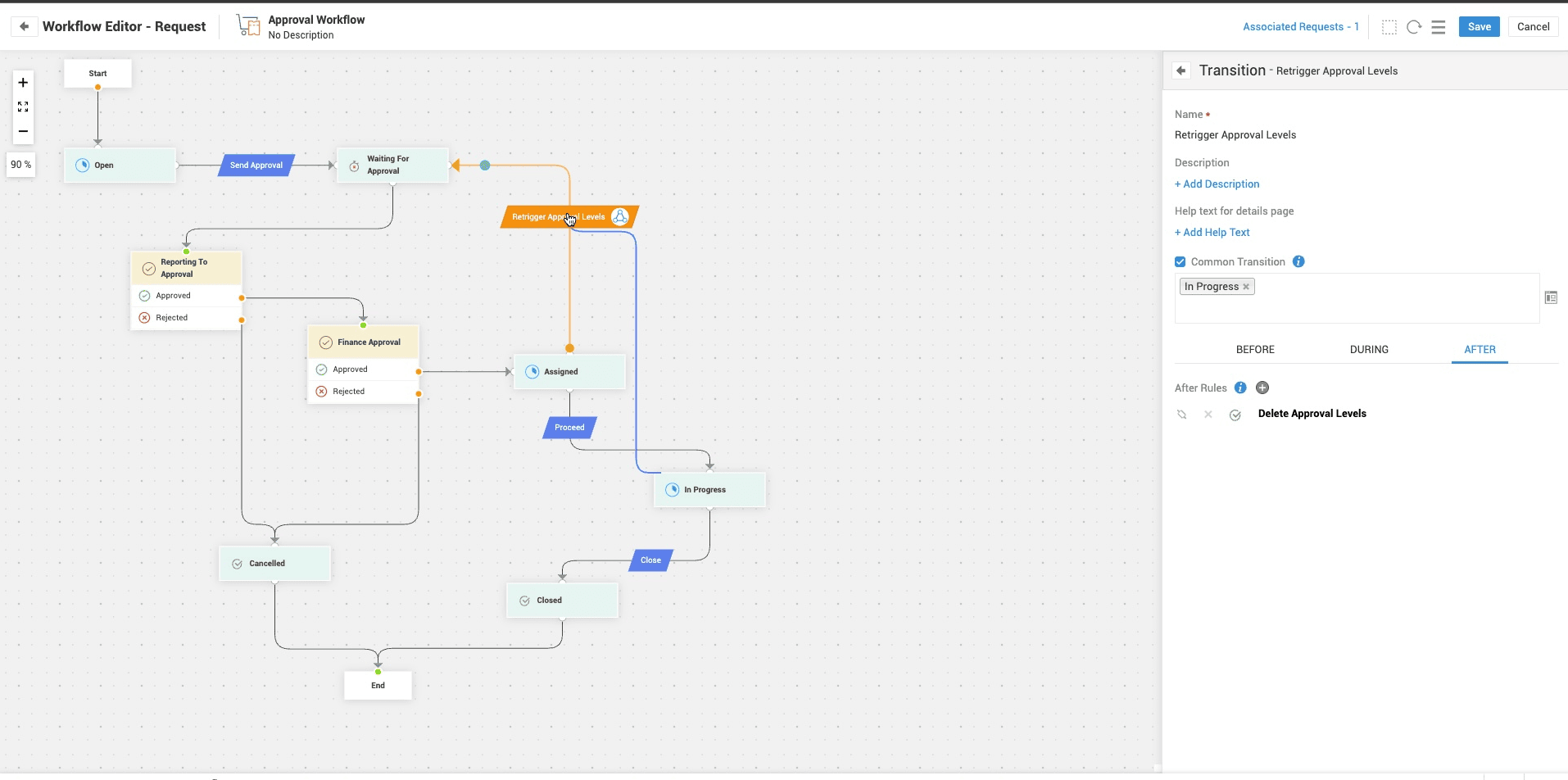Click the redo/refresh arrow icon
The height and width of the screenshot is (780, 1568).
point(1414,27)
